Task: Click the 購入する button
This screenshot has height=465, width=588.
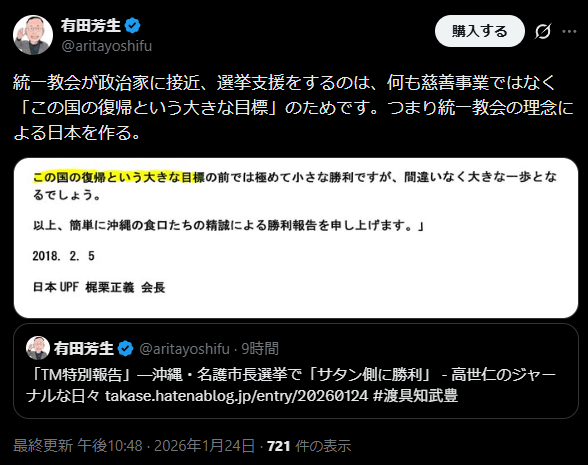Action: (480, 31)
